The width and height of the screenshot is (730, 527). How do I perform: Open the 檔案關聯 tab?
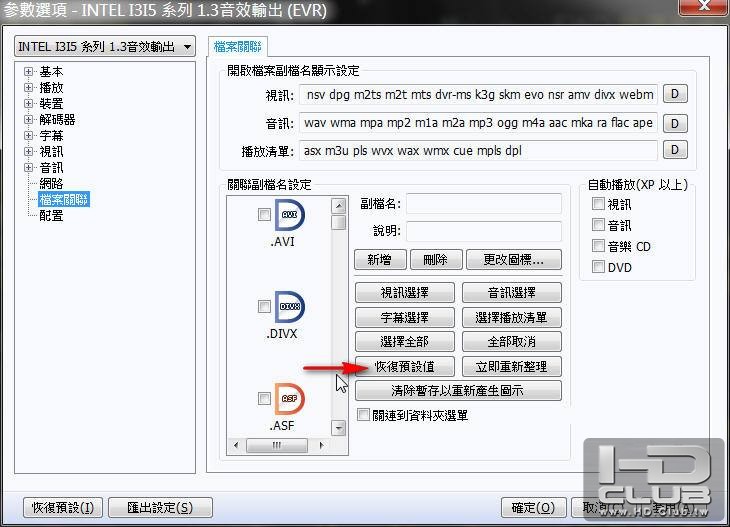click(237, 47)
